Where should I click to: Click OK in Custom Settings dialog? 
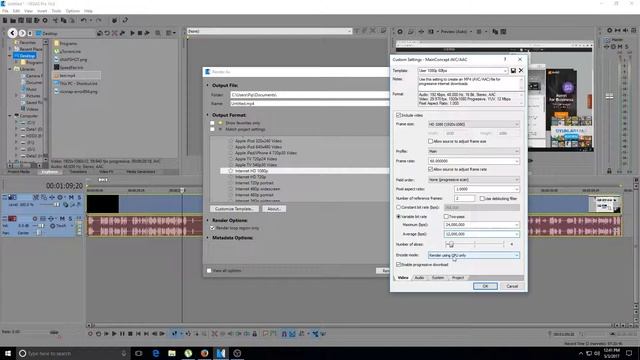(x=485, y=286)
